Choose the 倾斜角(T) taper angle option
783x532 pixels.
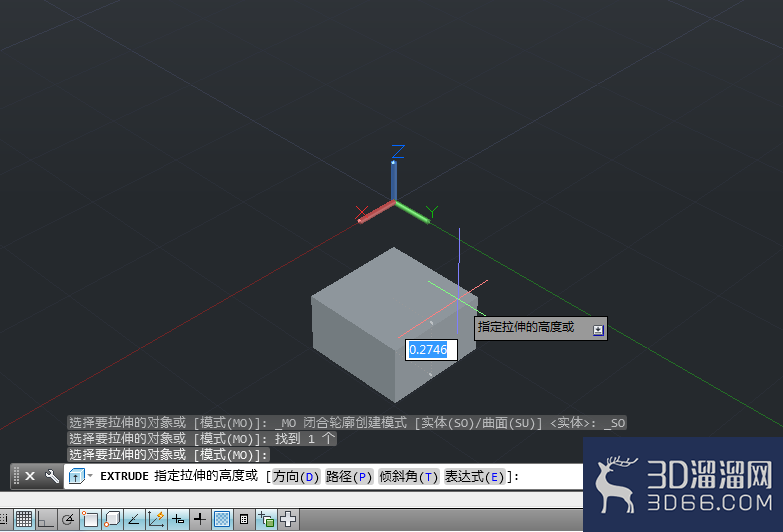(408, 477)
